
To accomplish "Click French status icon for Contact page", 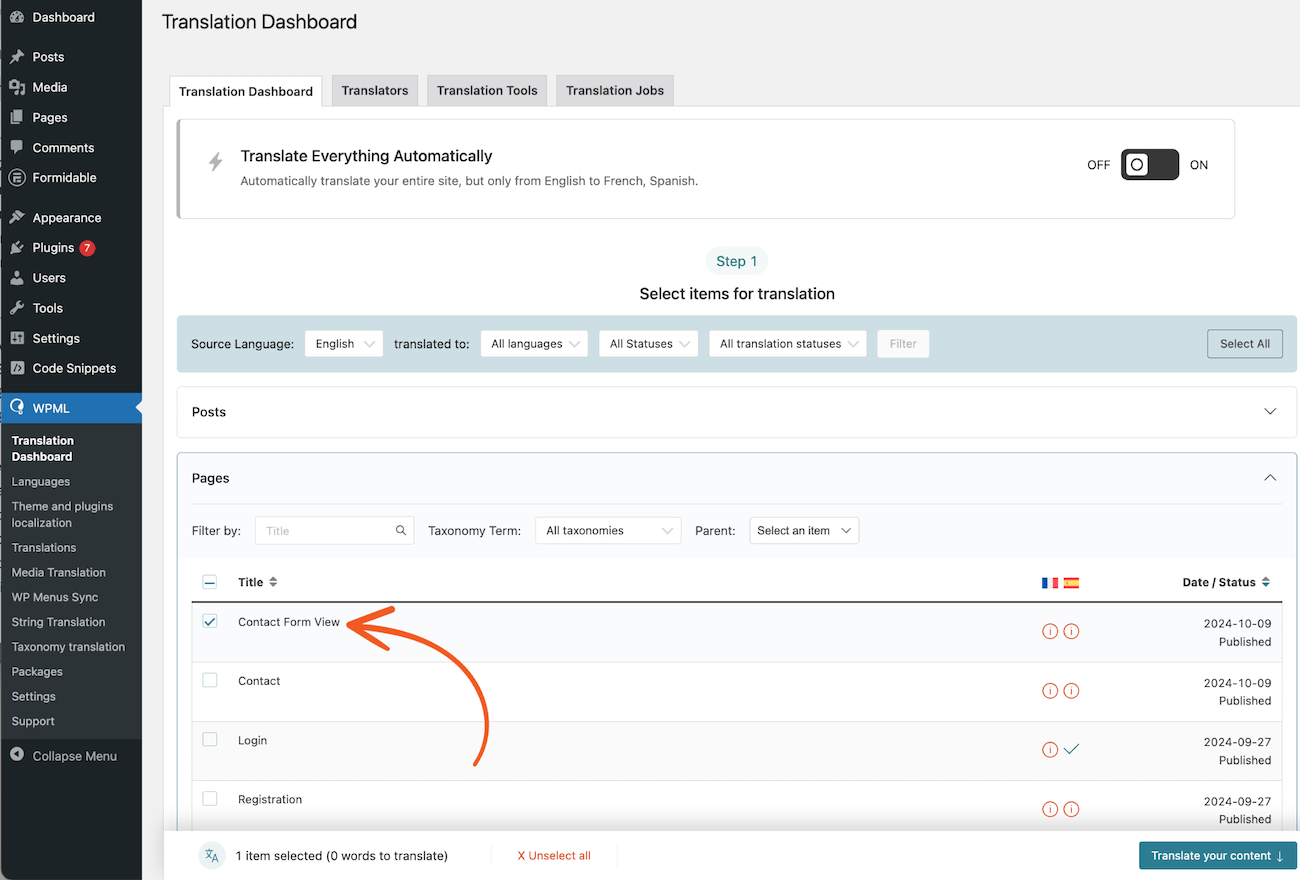I will 1049,690.
